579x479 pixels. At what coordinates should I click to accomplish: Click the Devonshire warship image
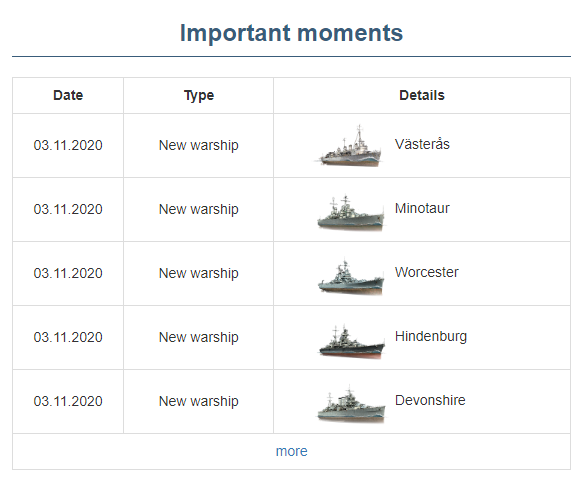(351, 405)
